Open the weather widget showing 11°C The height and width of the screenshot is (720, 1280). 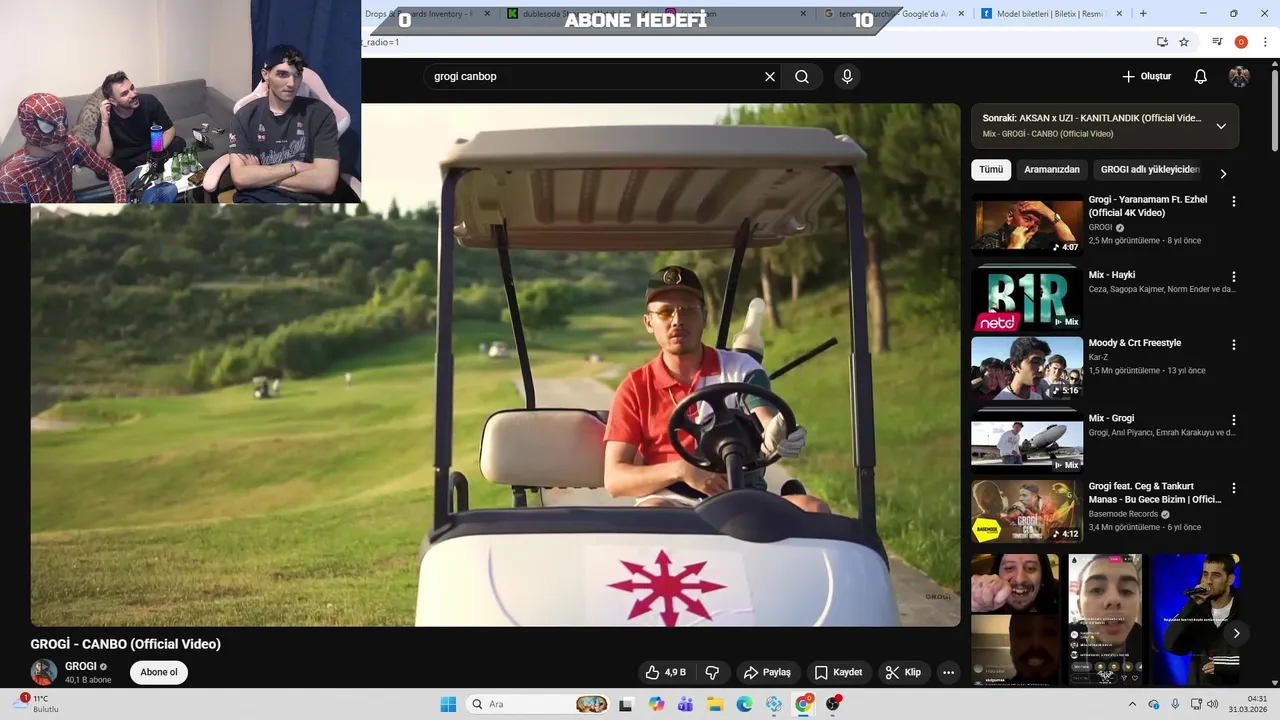coord(34,704)
